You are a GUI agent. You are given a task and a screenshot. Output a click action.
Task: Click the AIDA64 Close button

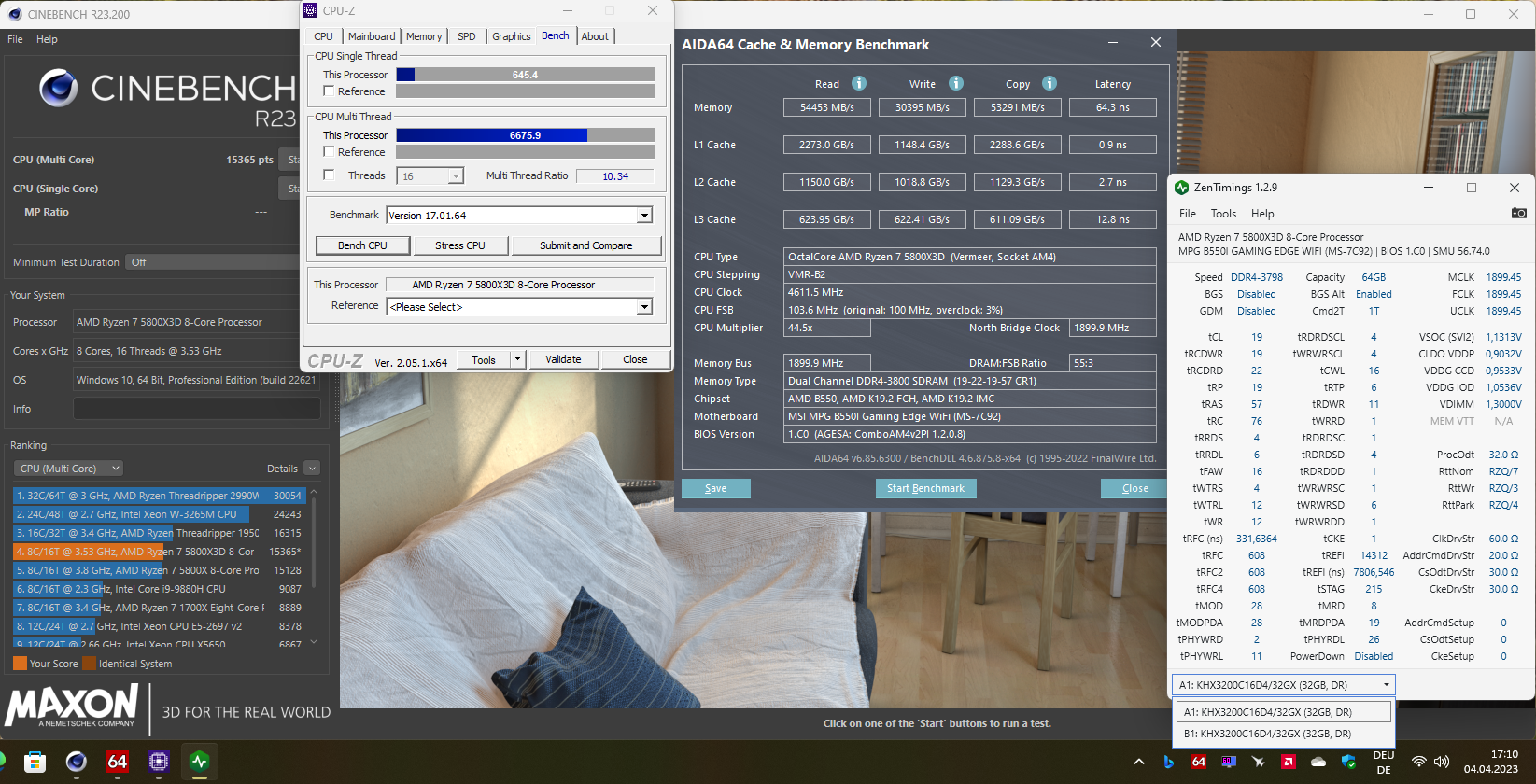[1134, 488]
